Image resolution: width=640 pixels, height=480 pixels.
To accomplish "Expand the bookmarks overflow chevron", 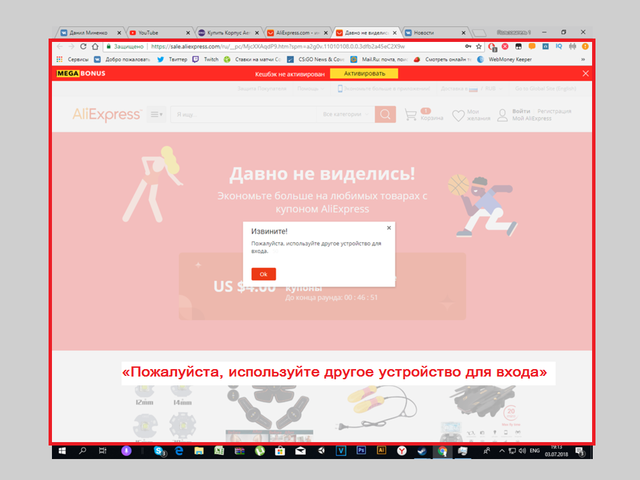I will (x=583, y=60).
